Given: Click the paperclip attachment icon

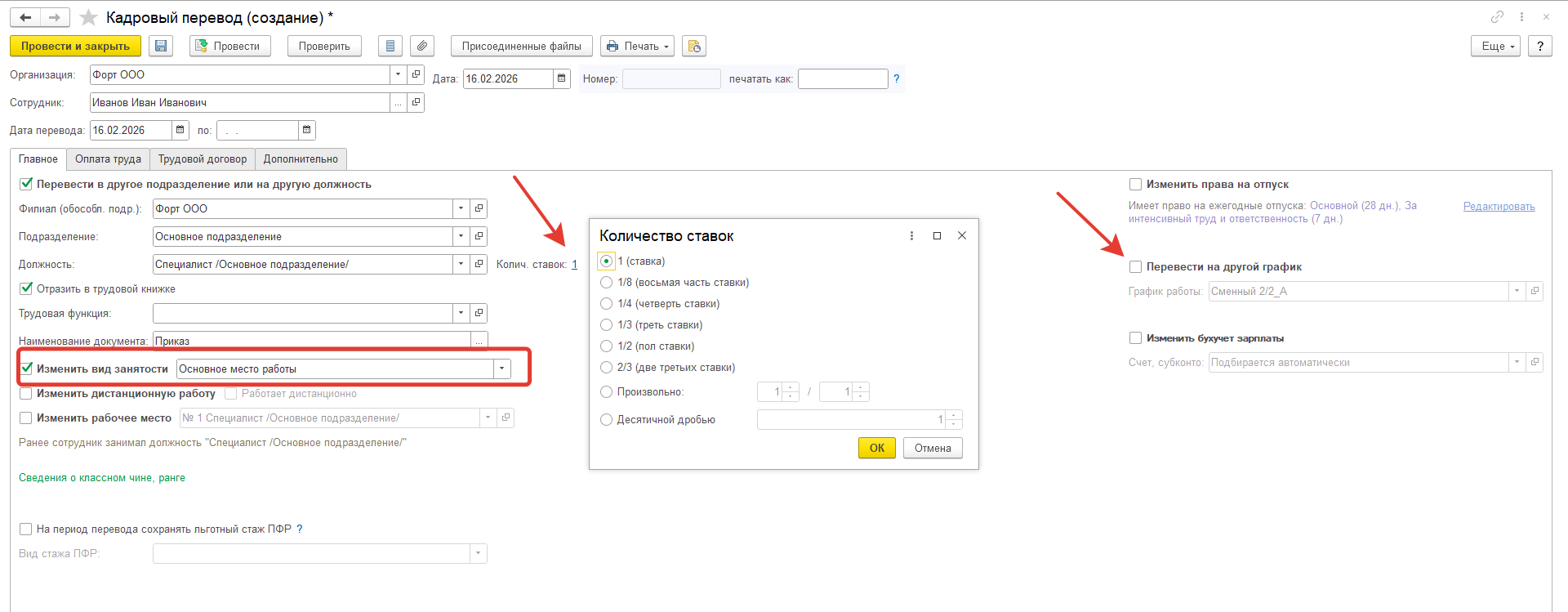Looking at the screenshot, I should point(421,47).
